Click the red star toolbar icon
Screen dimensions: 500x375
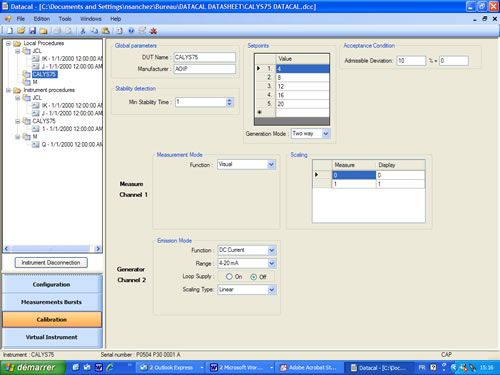pos(153,31)
